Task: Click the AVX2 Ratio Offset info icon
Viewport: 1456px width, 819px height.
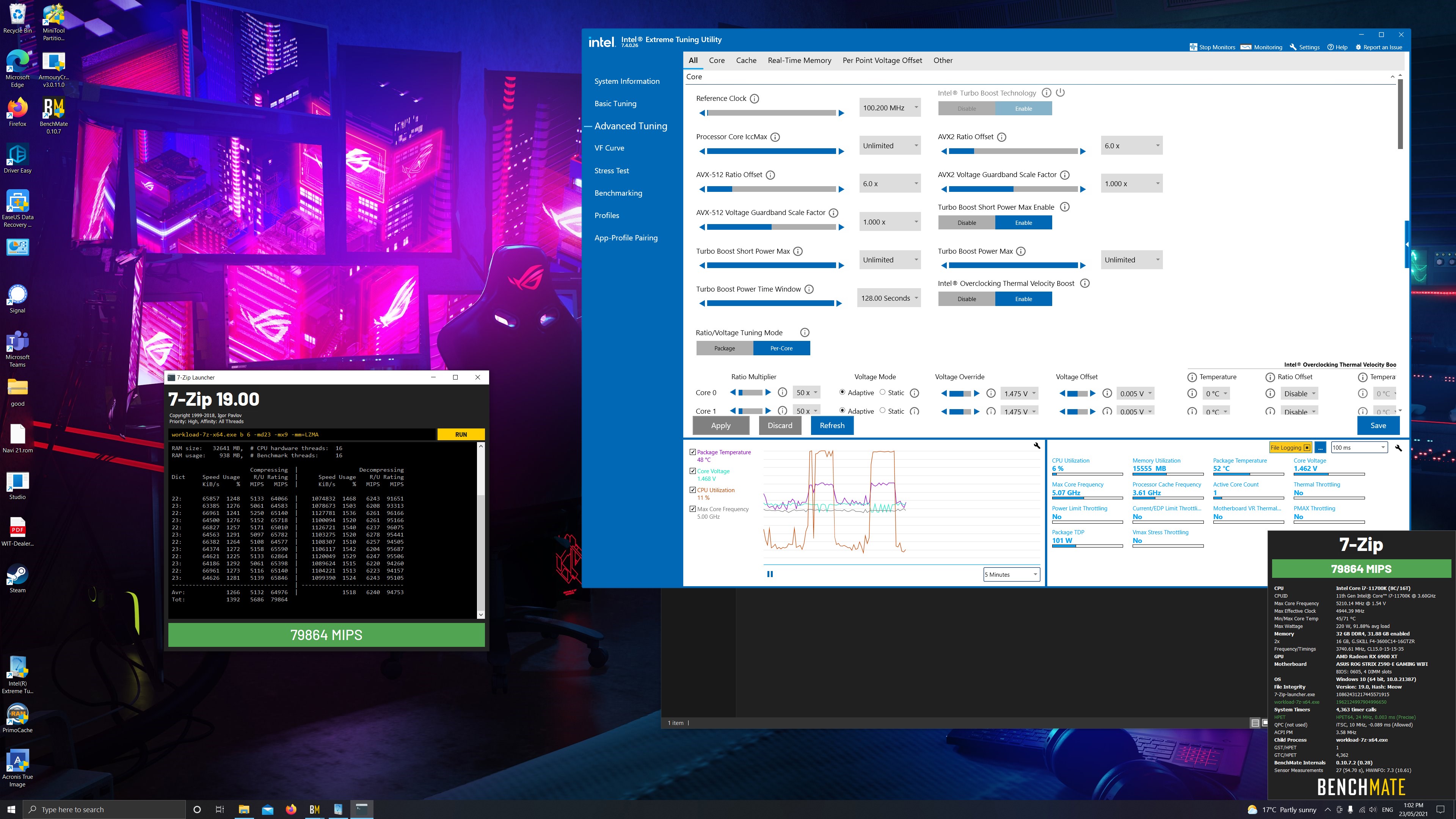Action: (x=1001, y=137)
